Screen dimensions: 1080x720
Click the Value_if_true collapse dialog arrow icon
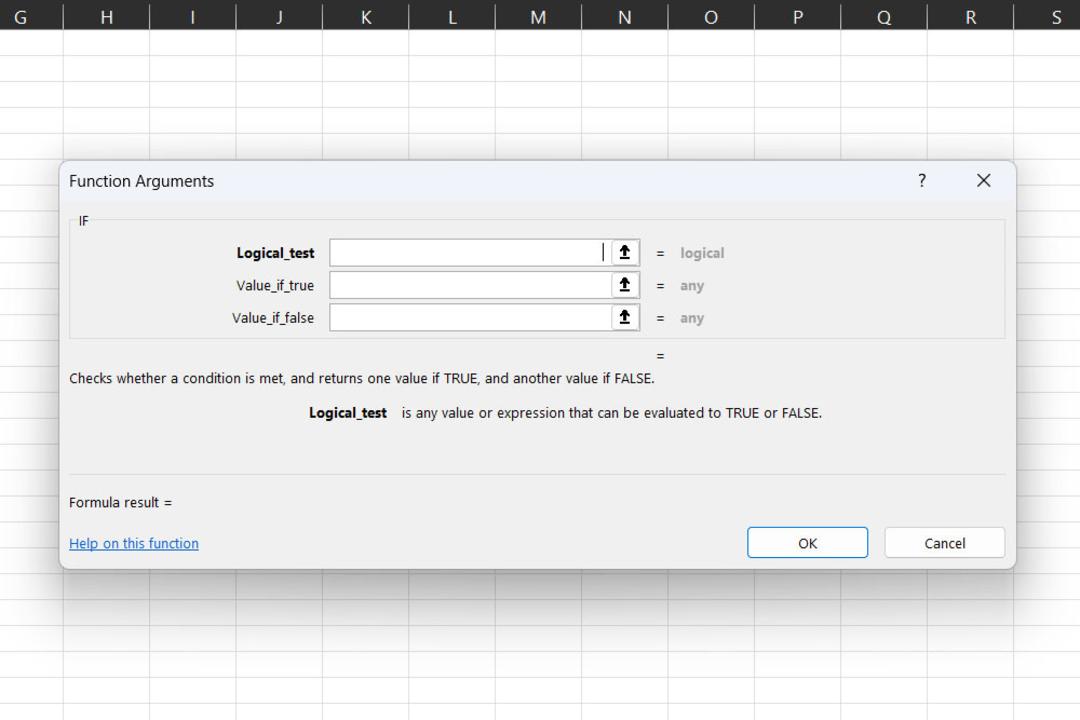[x=625, y=285]
